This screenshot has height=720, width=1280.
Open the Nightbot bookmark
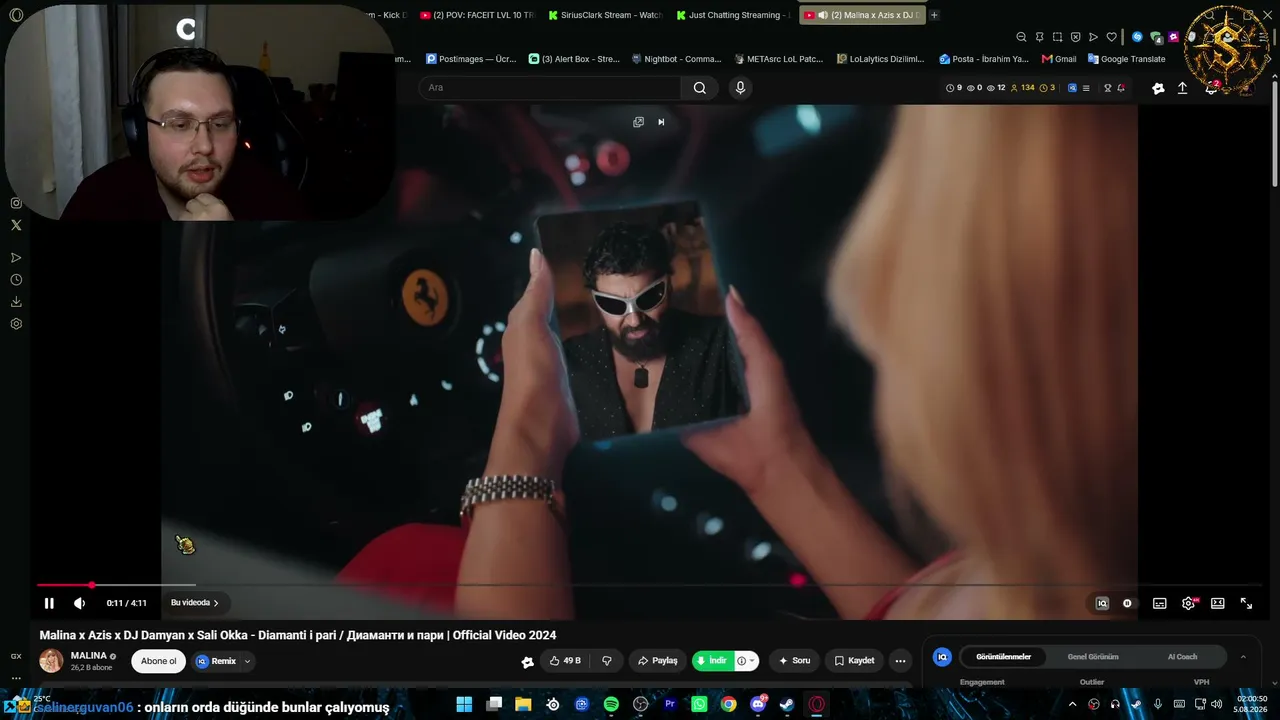pyautogui.click(x=676, y=59)
